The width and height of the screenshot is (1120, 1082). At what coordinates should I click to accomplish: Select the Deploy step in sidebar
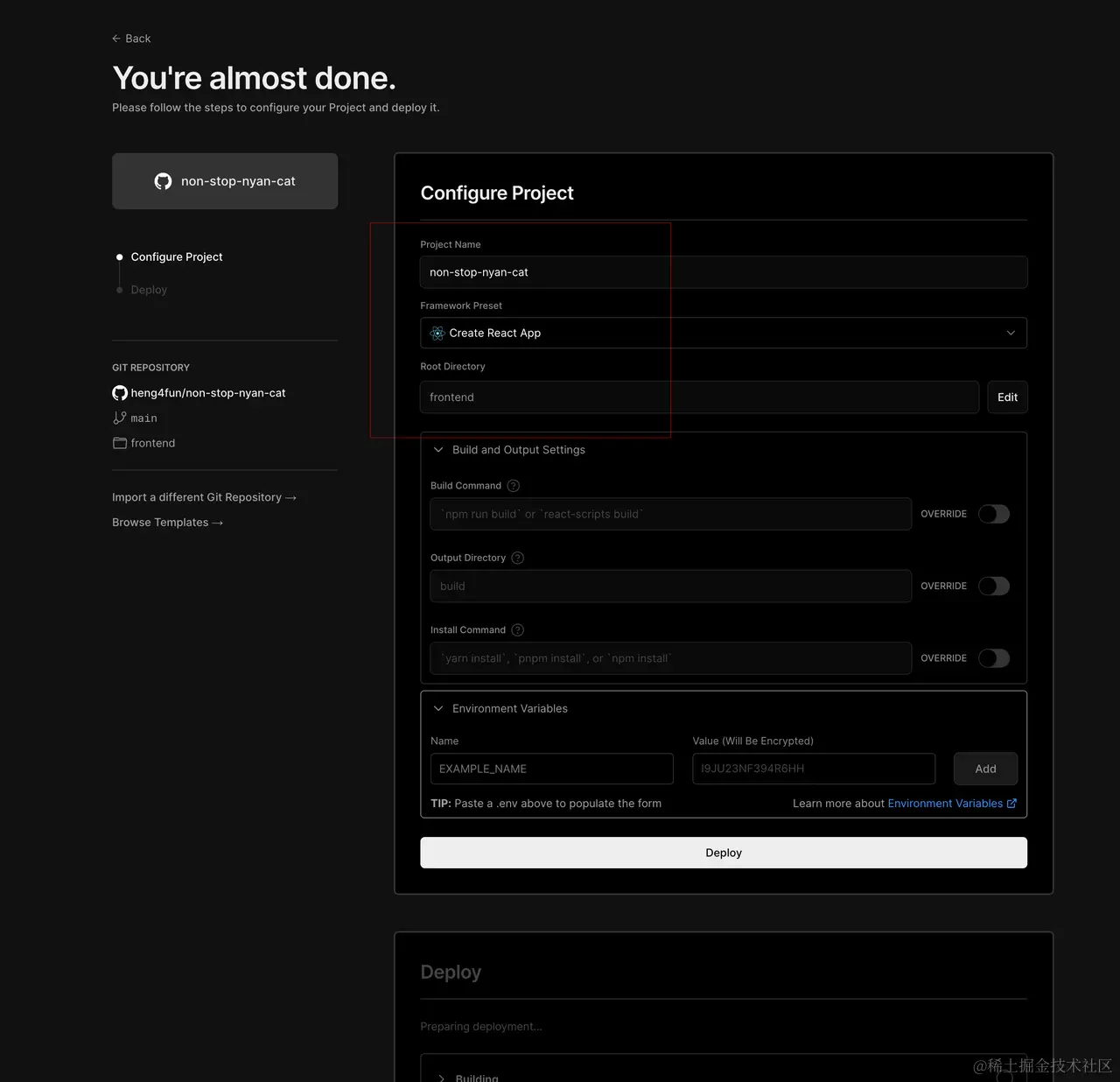click(x=149, y=290)
